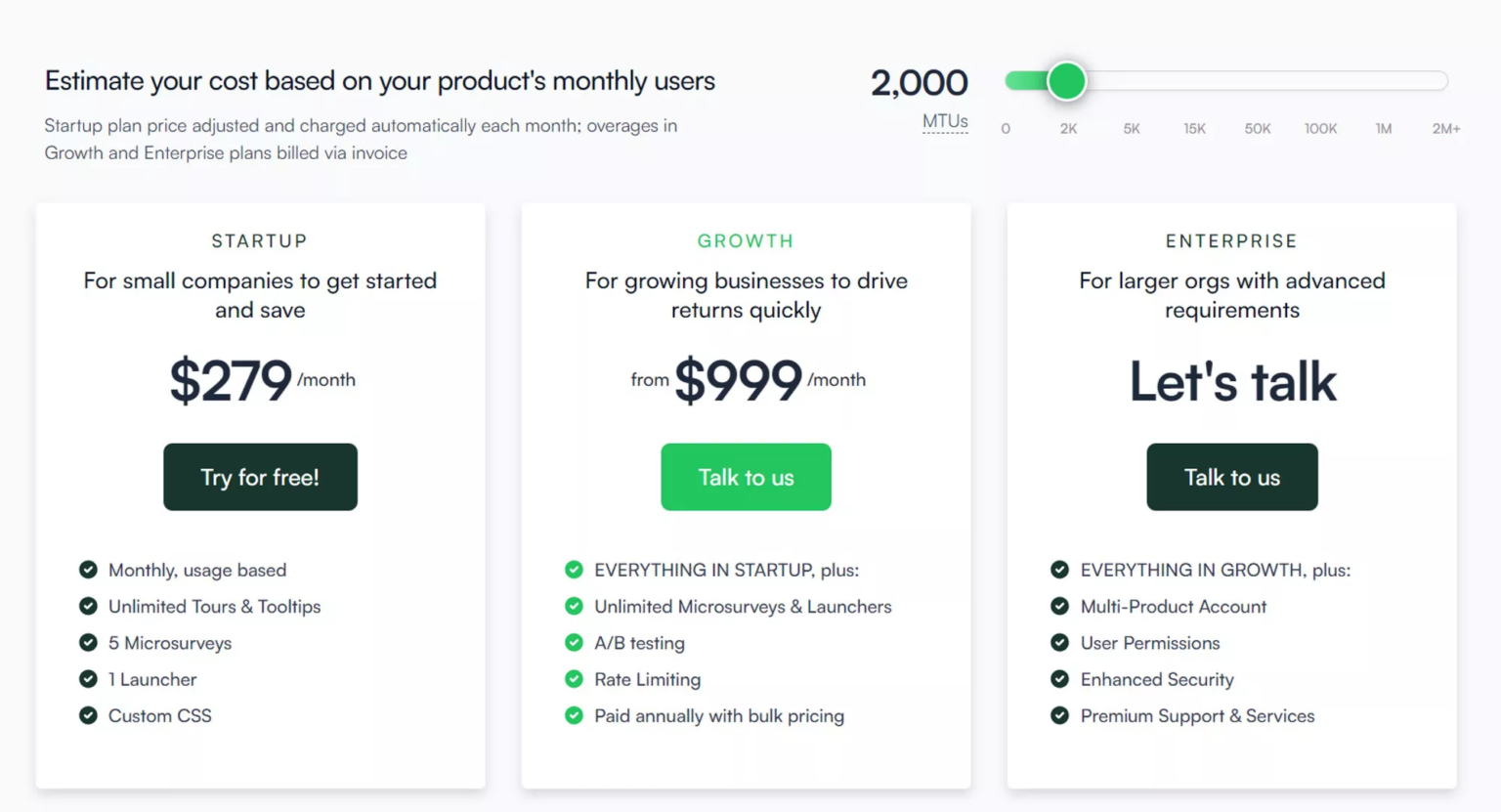Click the checkmark next to Rate Limiting
Image resolution: width=1501 pixels, height=812 pixels.
pos(574,679)
